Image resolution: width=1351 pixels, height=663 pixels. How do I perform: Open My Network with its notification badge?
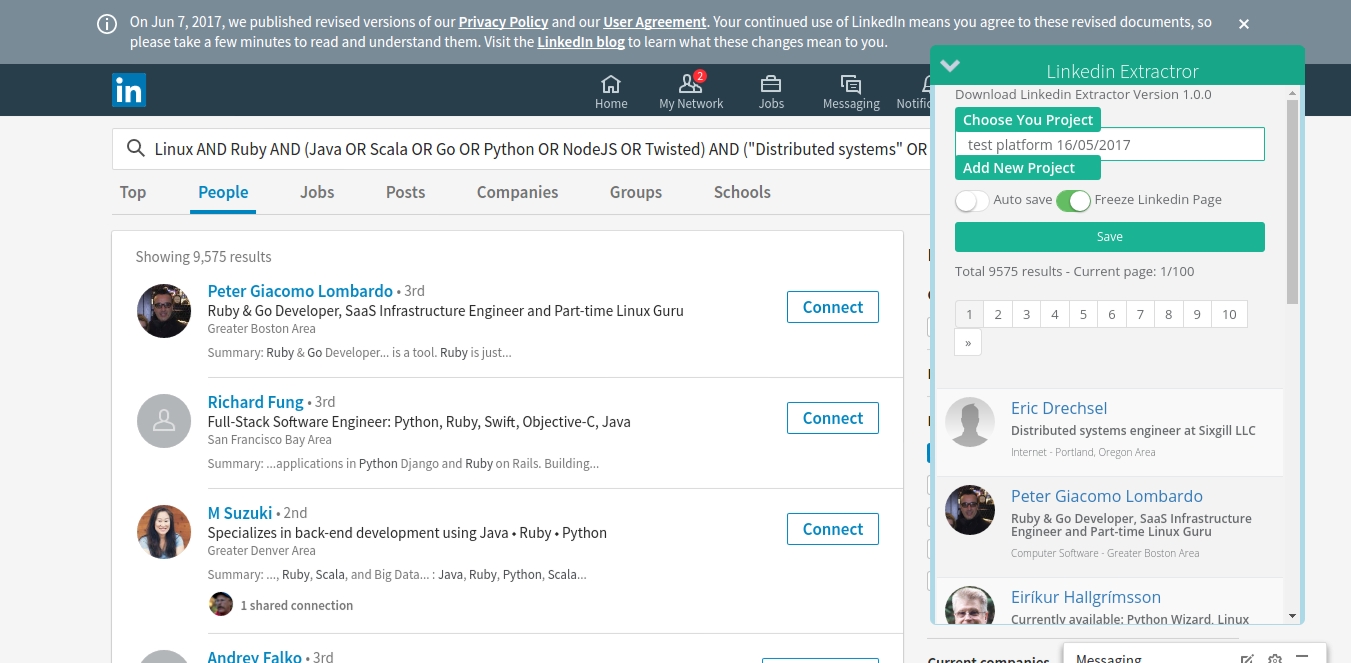691,91
